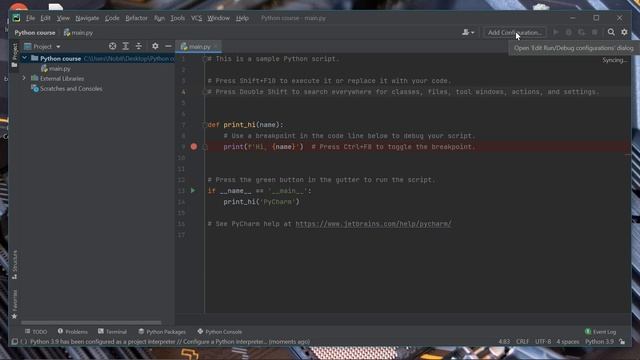Image resolution: width=640 pixels, height=360 pixels.
Task: Click the Run toolbar icon
Action: point(556,32)
